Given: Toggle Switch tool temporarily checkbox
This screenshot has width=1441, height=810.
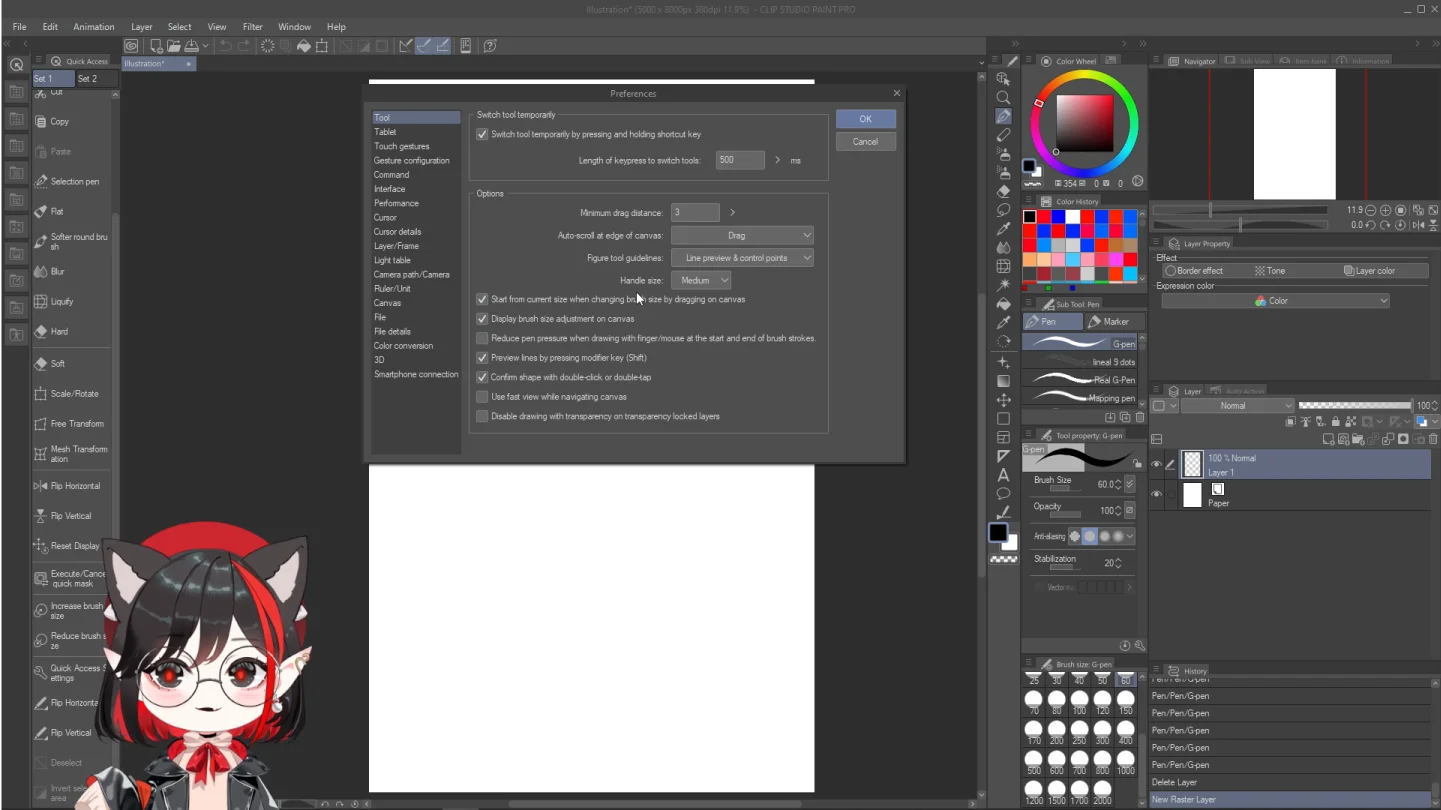Looking at the screenshot, I should (482, 134).
